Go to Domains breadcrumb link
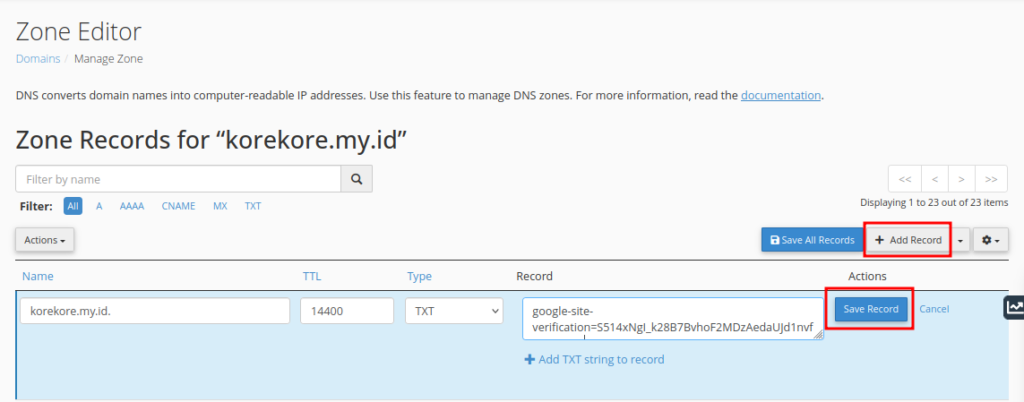This screenshot has width=1024, height=402. (x=38, y=59)
